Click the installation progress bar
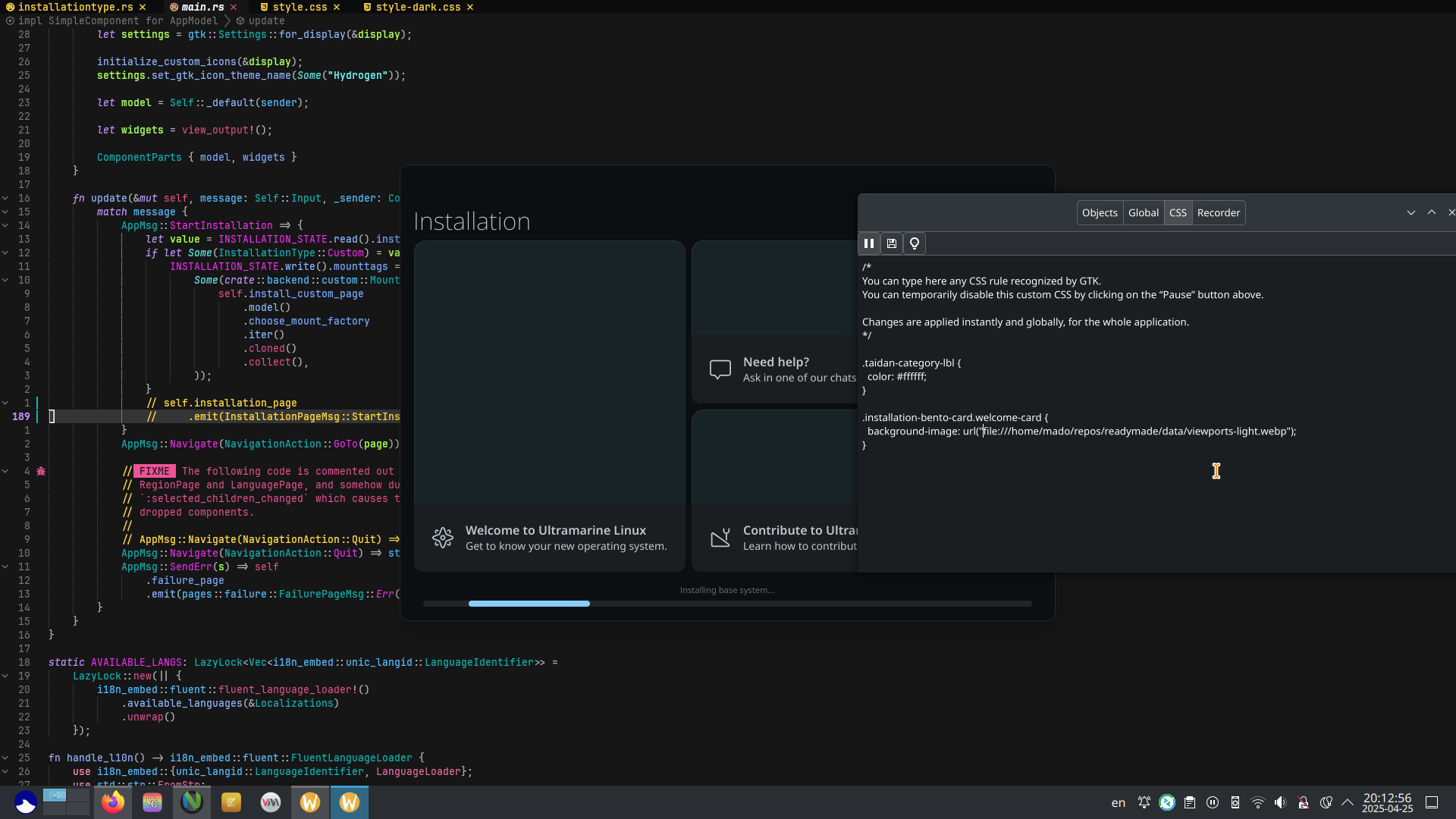 tap(726, 604)
